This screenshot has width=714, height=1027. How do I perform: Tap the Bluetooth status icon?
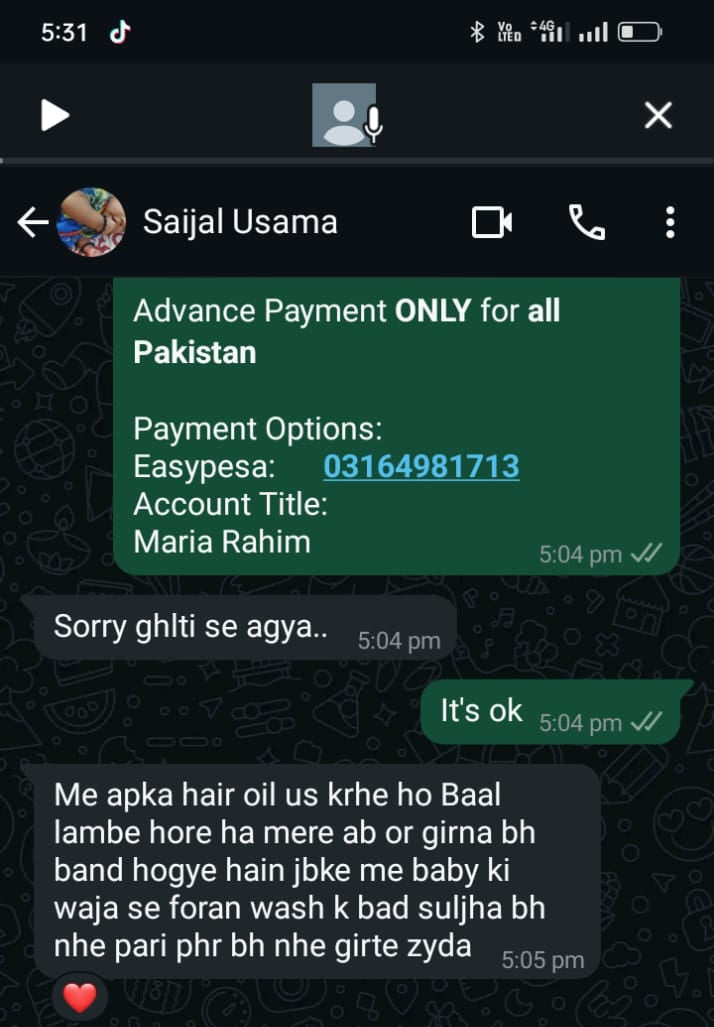(x=477, y=31)
